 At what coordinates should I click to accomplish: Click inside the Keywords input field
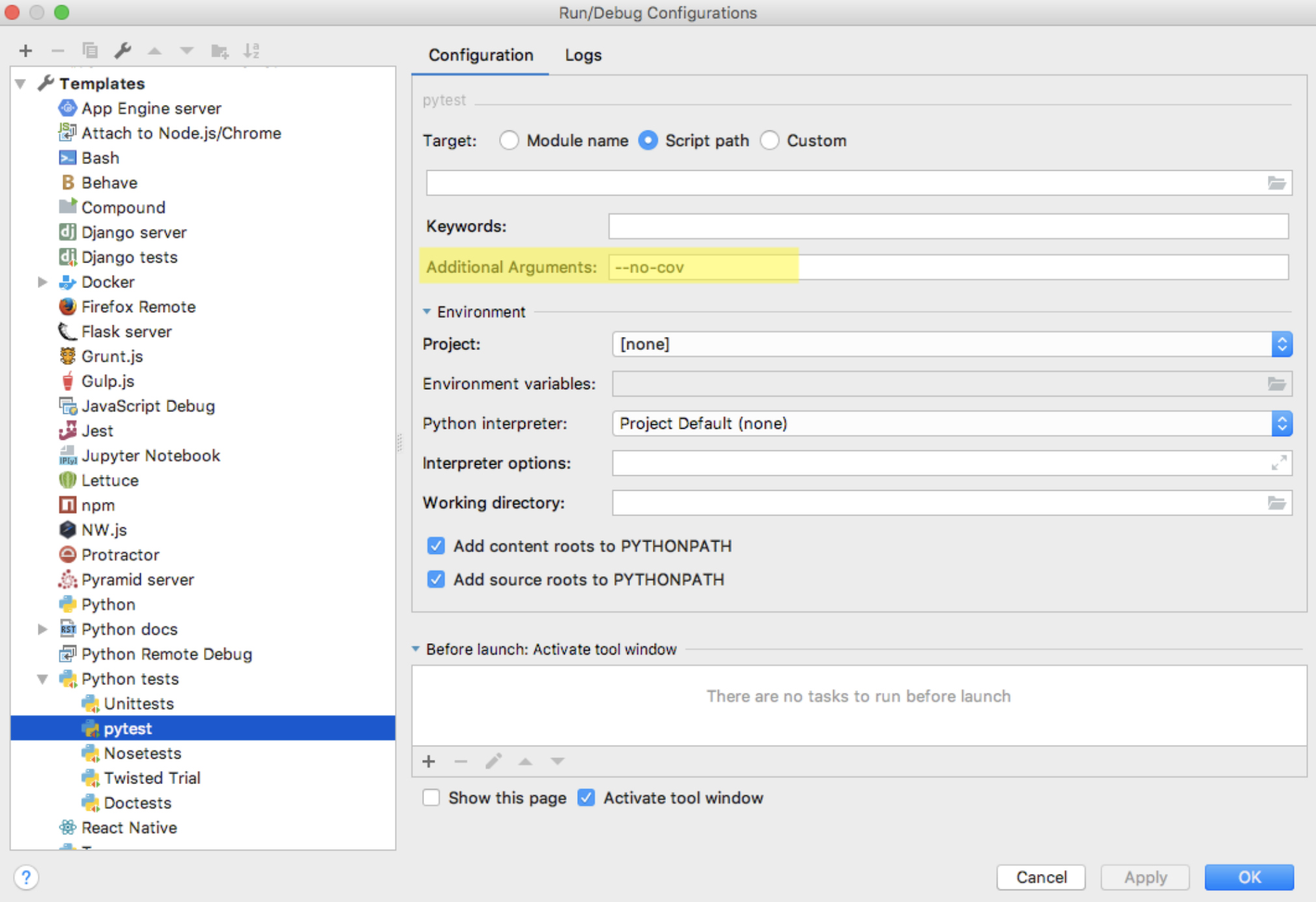945,226
